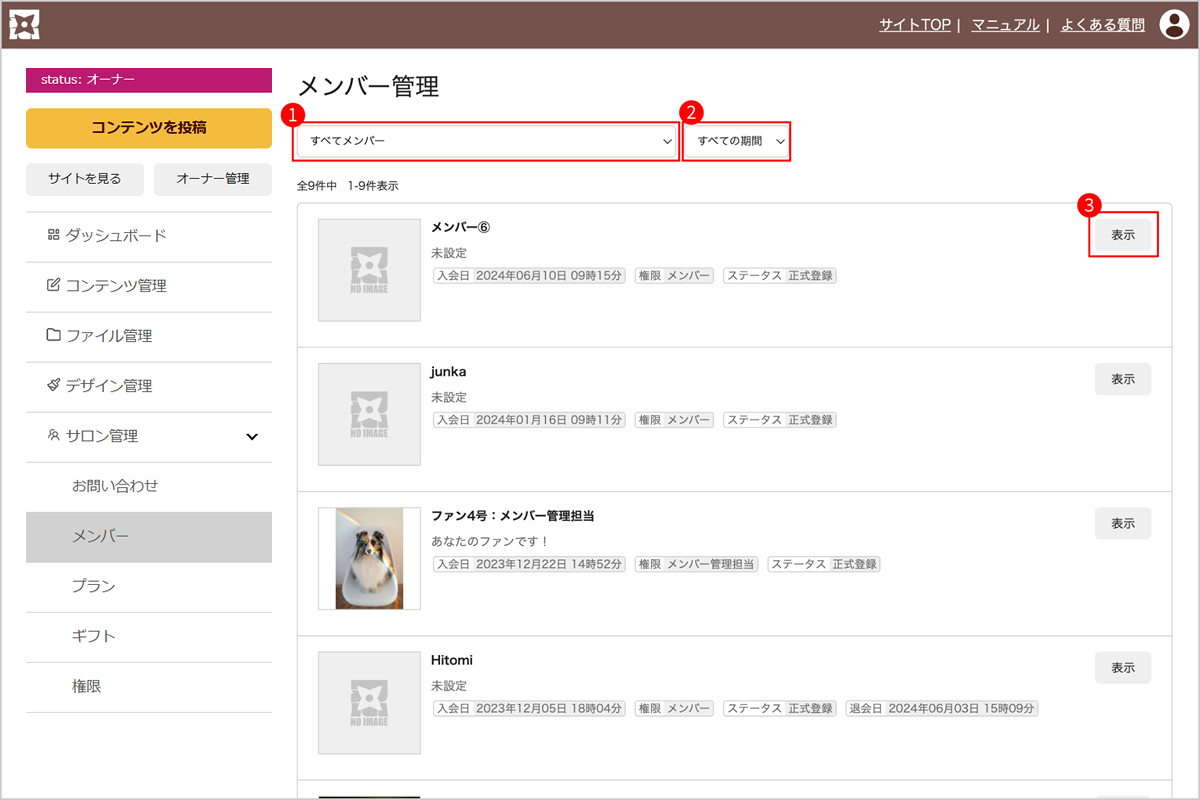
Task: Open the すべての期間 period dropdown
Action: tap(737, 142)
